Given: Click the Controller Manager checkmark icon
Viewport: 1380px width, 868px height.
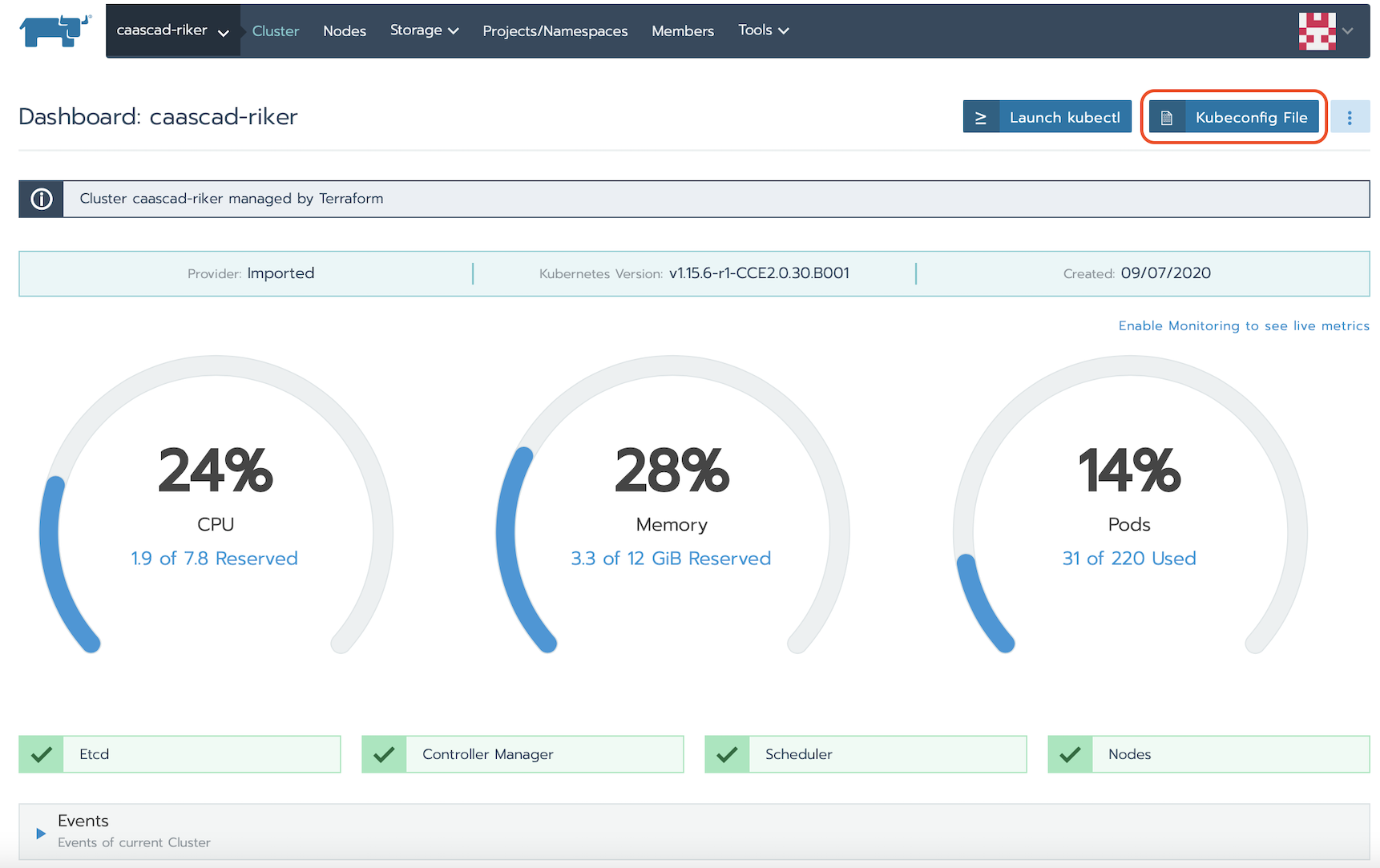Looking at the screenshot, I should 385,754.
